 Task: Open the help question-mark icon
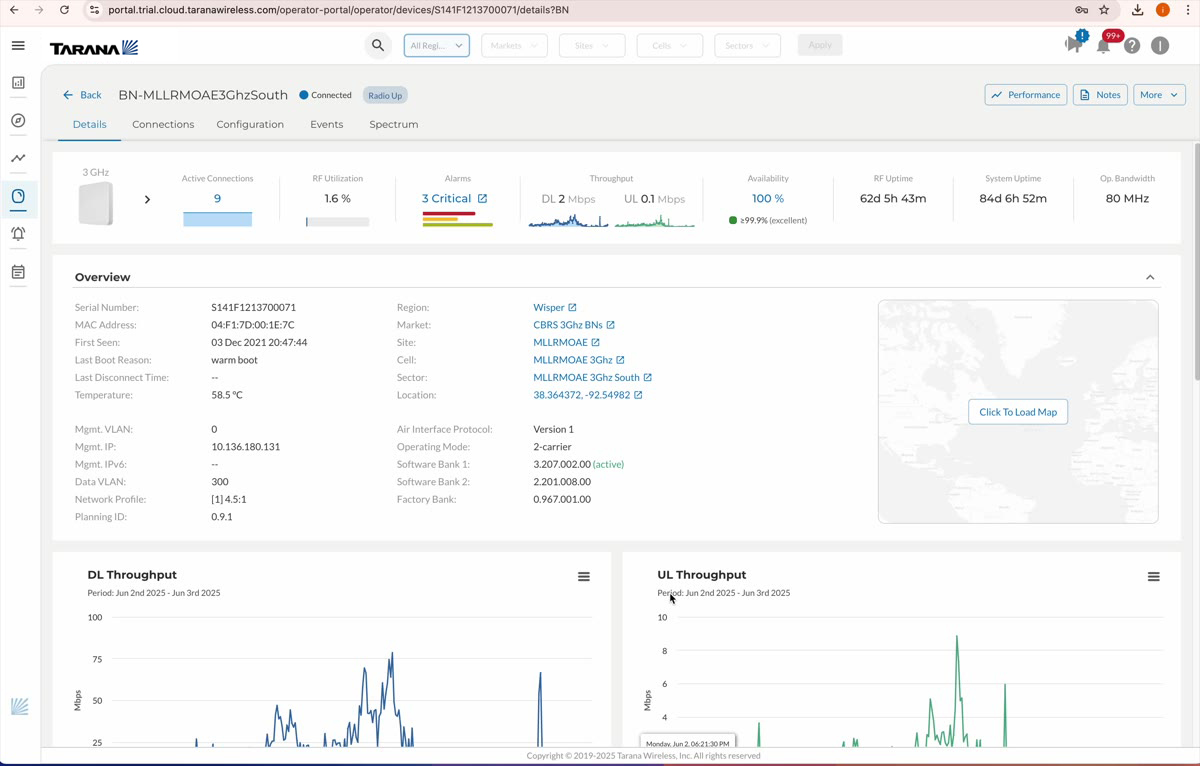[x=1131, y=45]
